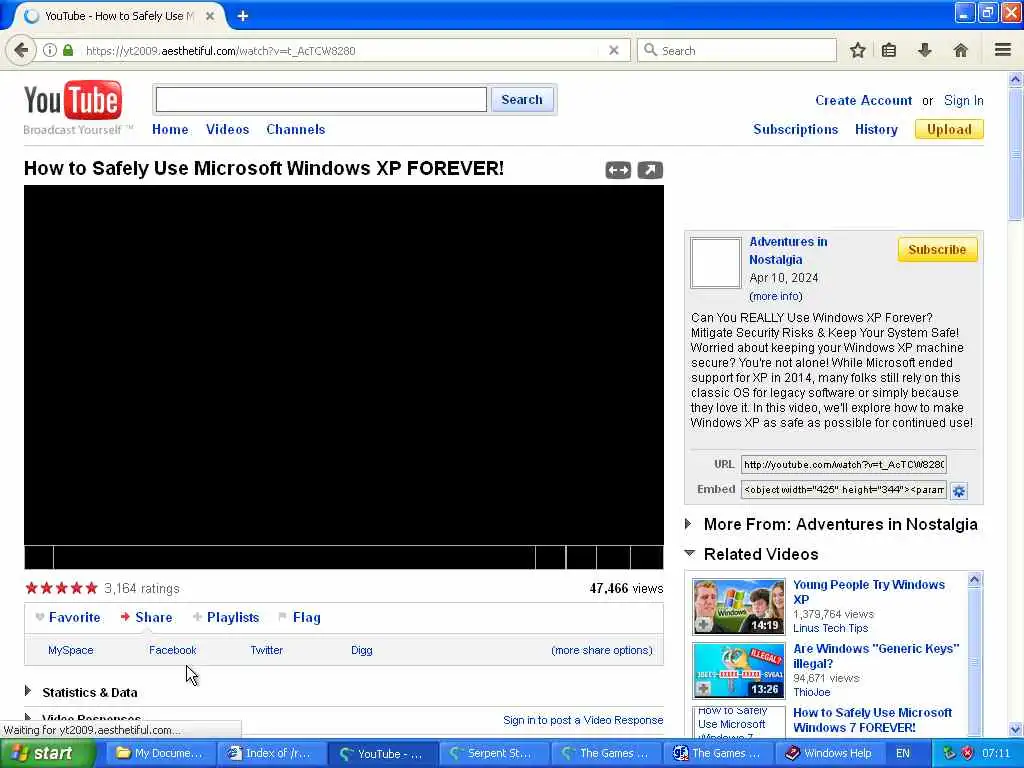Open Adventures in Nostalgia channel link
1024x768 pixels.
(x=788, y=251)
